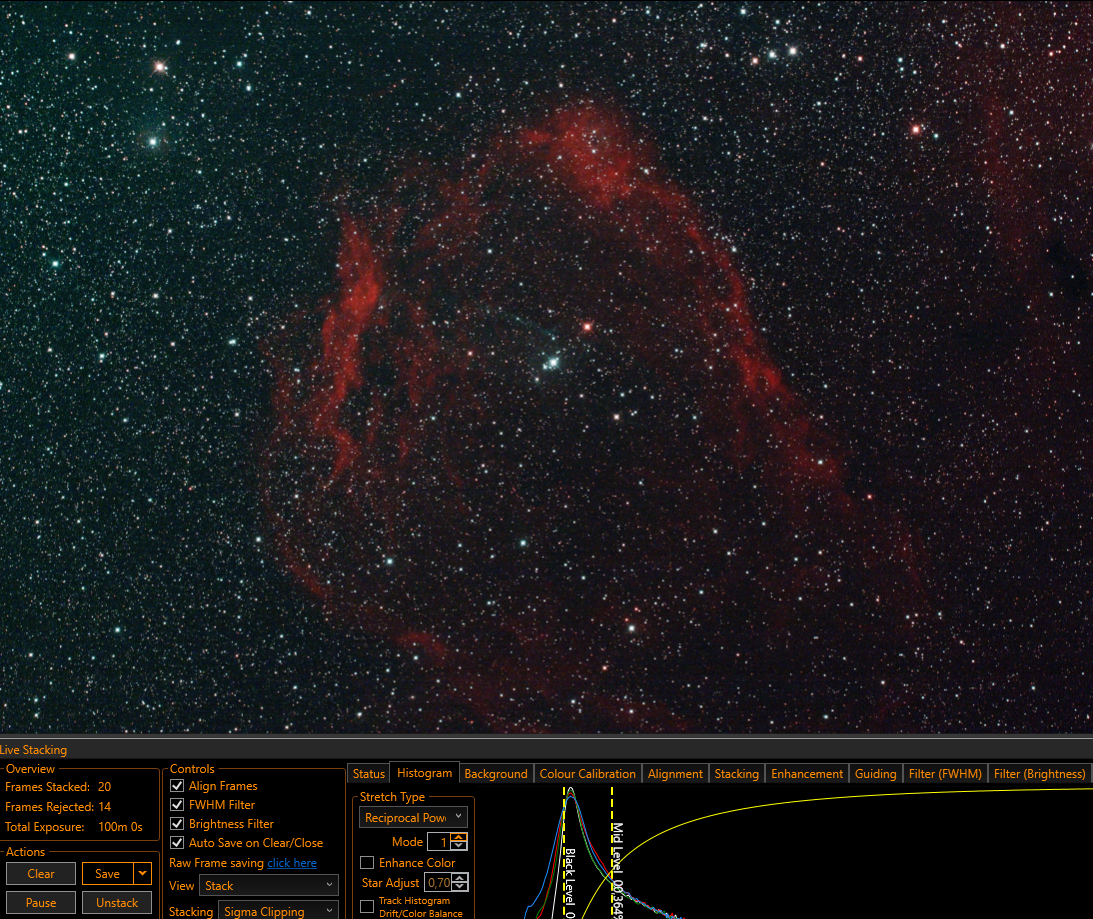1093x919 pixels.
Task: Disable the FWHM Filter checkbox
Action: pos(177,805)
